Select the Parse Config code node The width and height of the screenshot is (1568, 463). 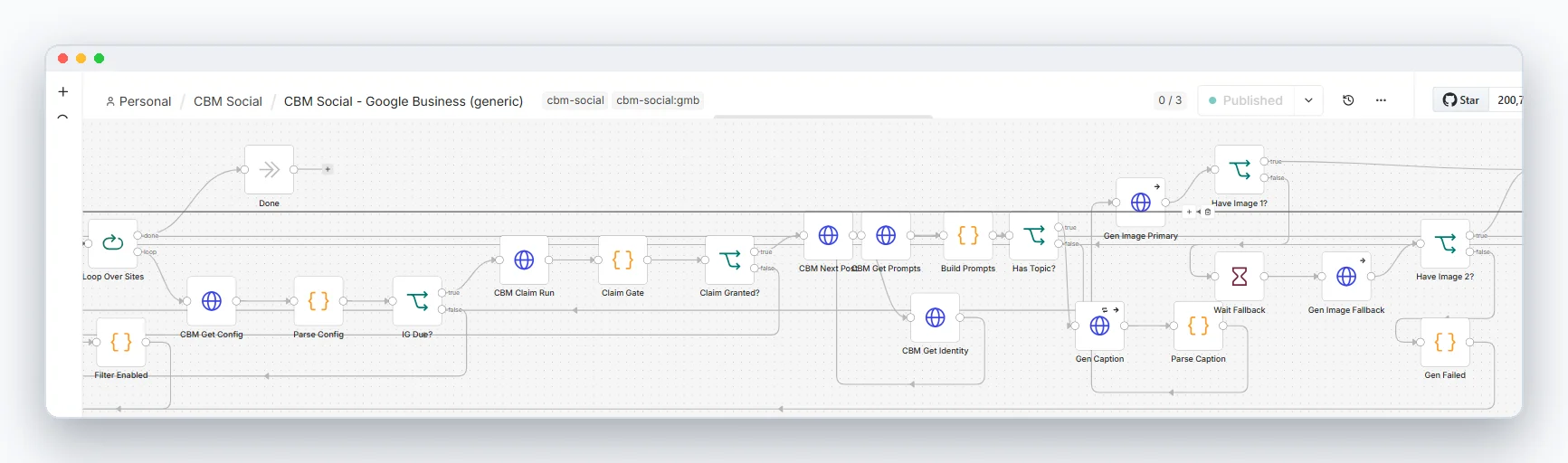[x=318, y=301]
